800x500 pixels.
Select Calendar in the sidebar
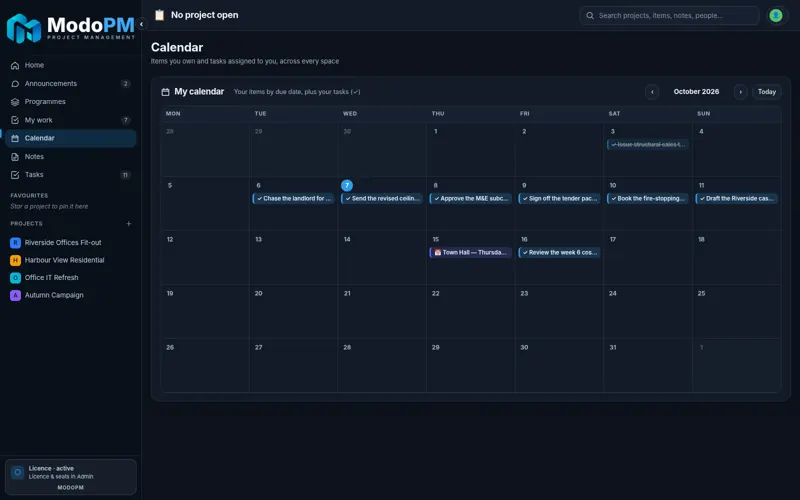coord(70,138)
